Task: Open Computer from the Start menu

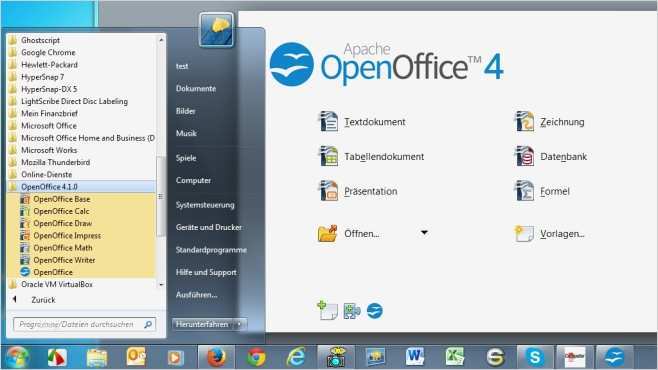Action: 193,180
